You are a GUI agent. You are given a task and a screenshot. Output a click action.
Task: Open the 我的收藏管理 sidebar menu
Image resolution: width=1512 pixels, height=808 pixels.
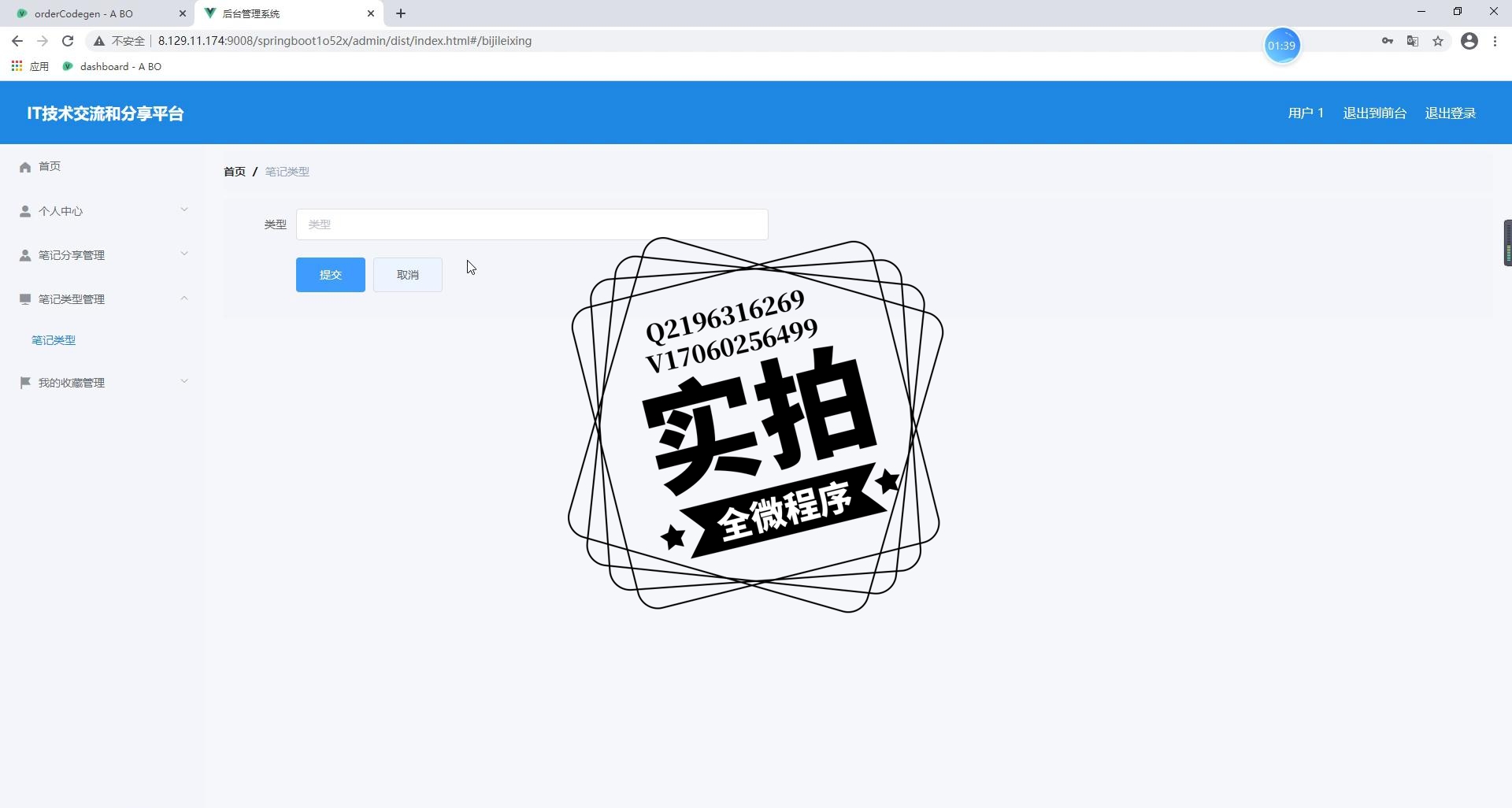pyautogui.click(x=102, y=383)
